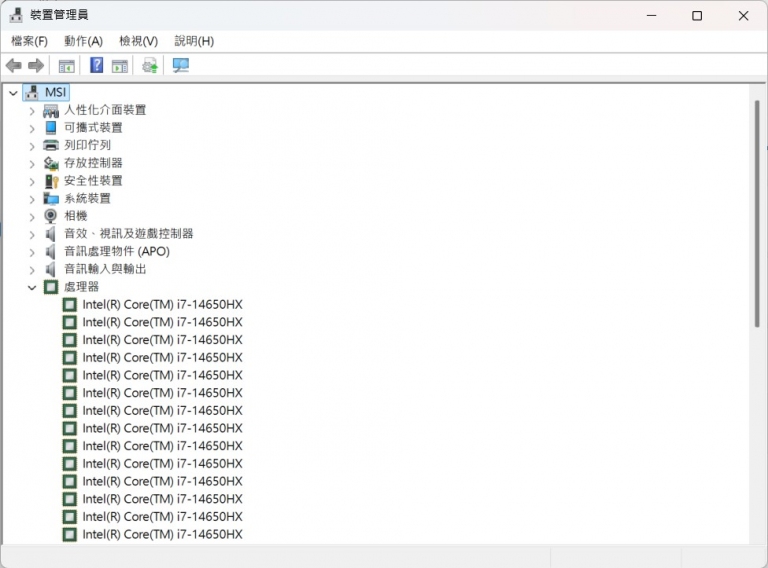This screenshot has height=568, width=768.
Task: Open the 說明(H) menu
Action: [x=194, y=41]
